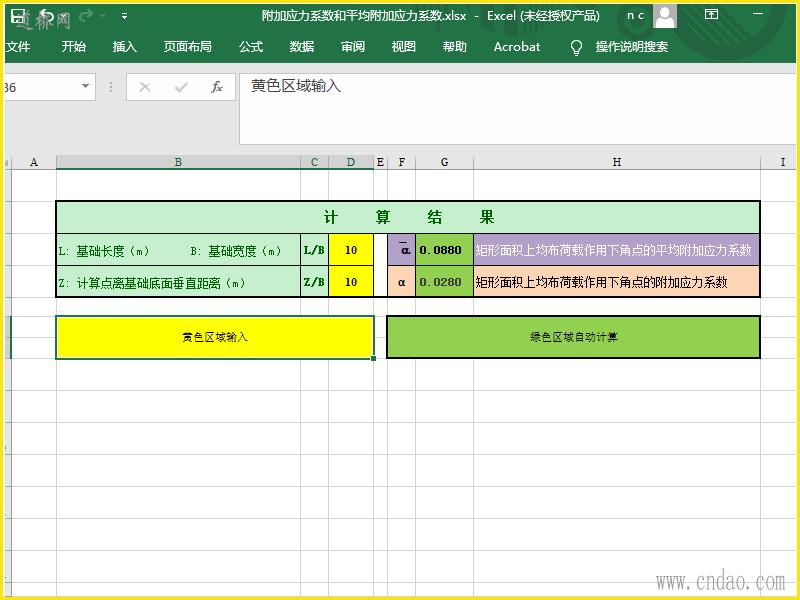
Task: Click the Insert Function fx icon
Action: (216, 87)
